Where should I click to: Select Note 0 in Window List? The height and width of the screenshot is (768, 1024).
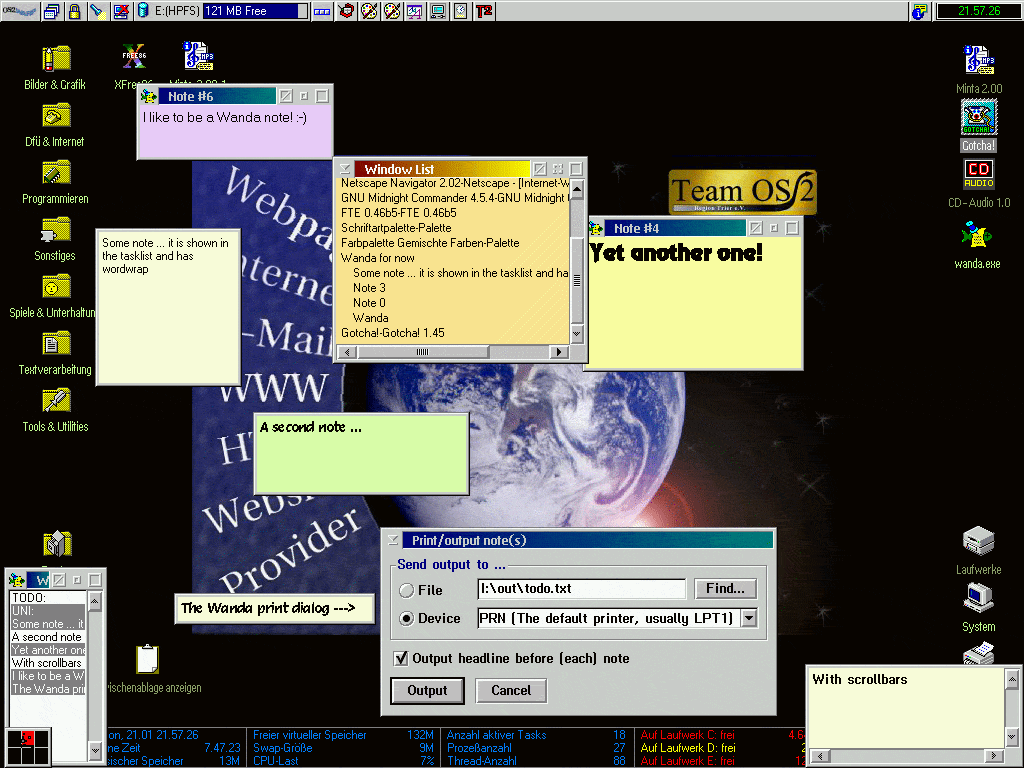click(x=454, y=303)
